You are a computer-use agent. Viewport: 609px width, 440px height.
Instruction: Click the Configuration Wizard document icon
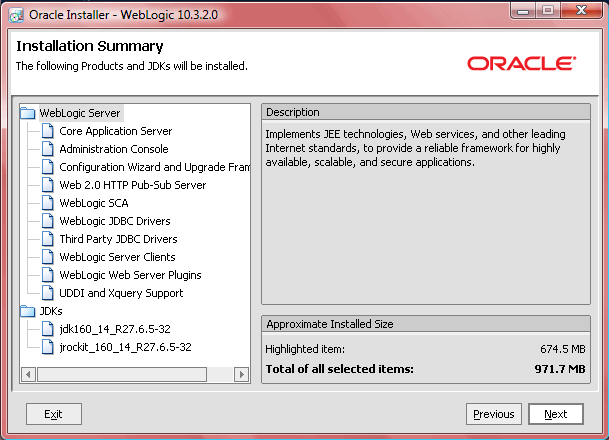click(x=48, y=167)
